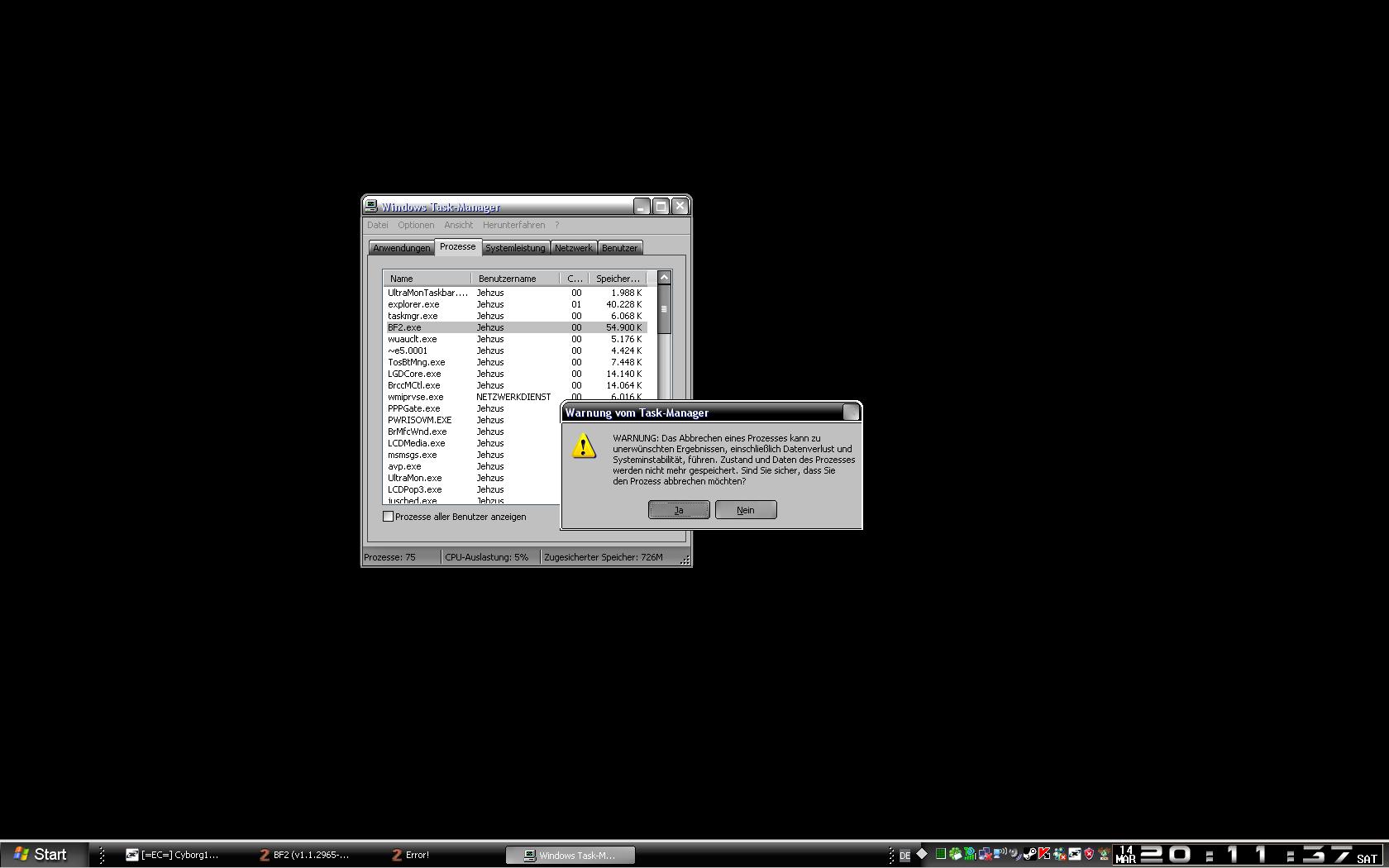The image size is (1389, 868).
Task: Open the Benutzer tab
Action: point(619,248)
